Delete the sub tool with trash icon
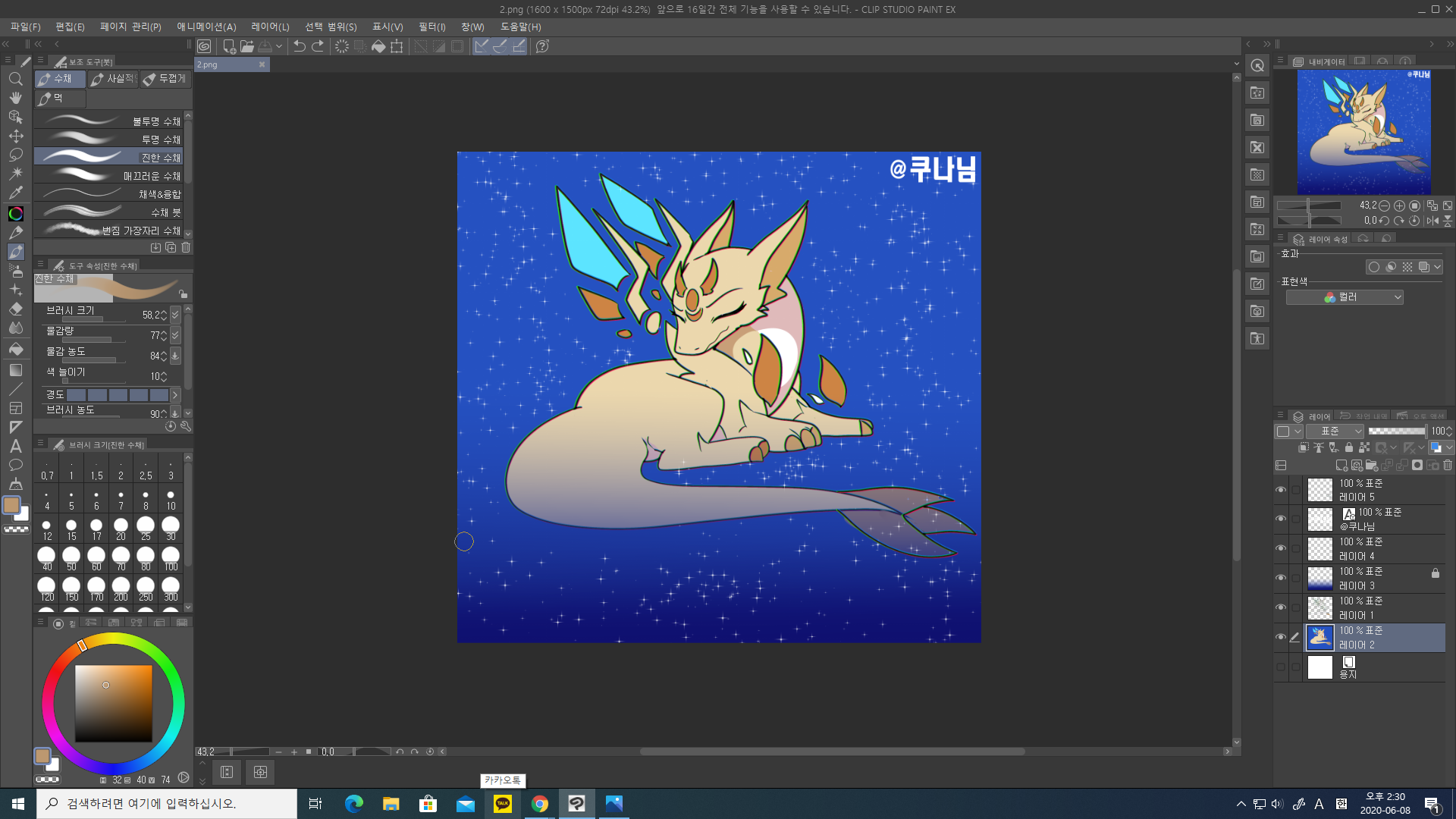 (186, 247)
